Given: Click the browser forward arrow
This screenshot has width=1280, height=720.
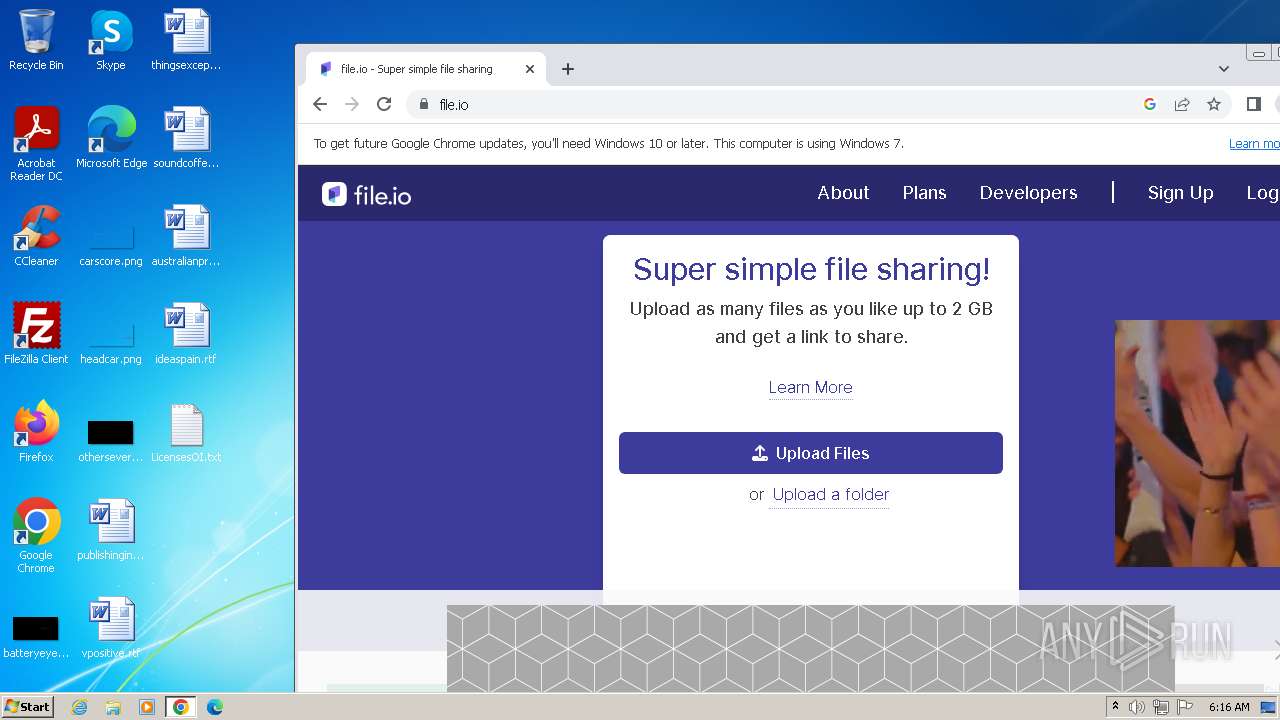Looking at the screenshot, I should pos(352,104).
